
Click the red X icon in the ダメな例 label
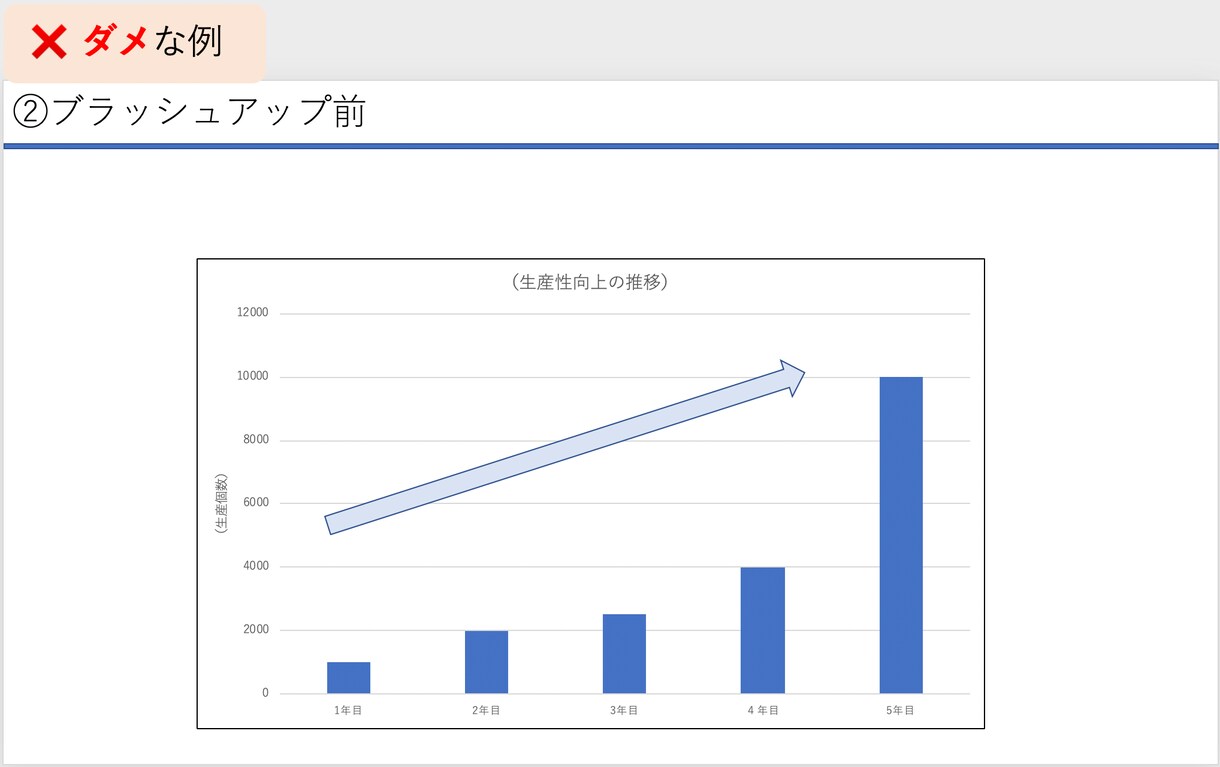click(49, 42)
